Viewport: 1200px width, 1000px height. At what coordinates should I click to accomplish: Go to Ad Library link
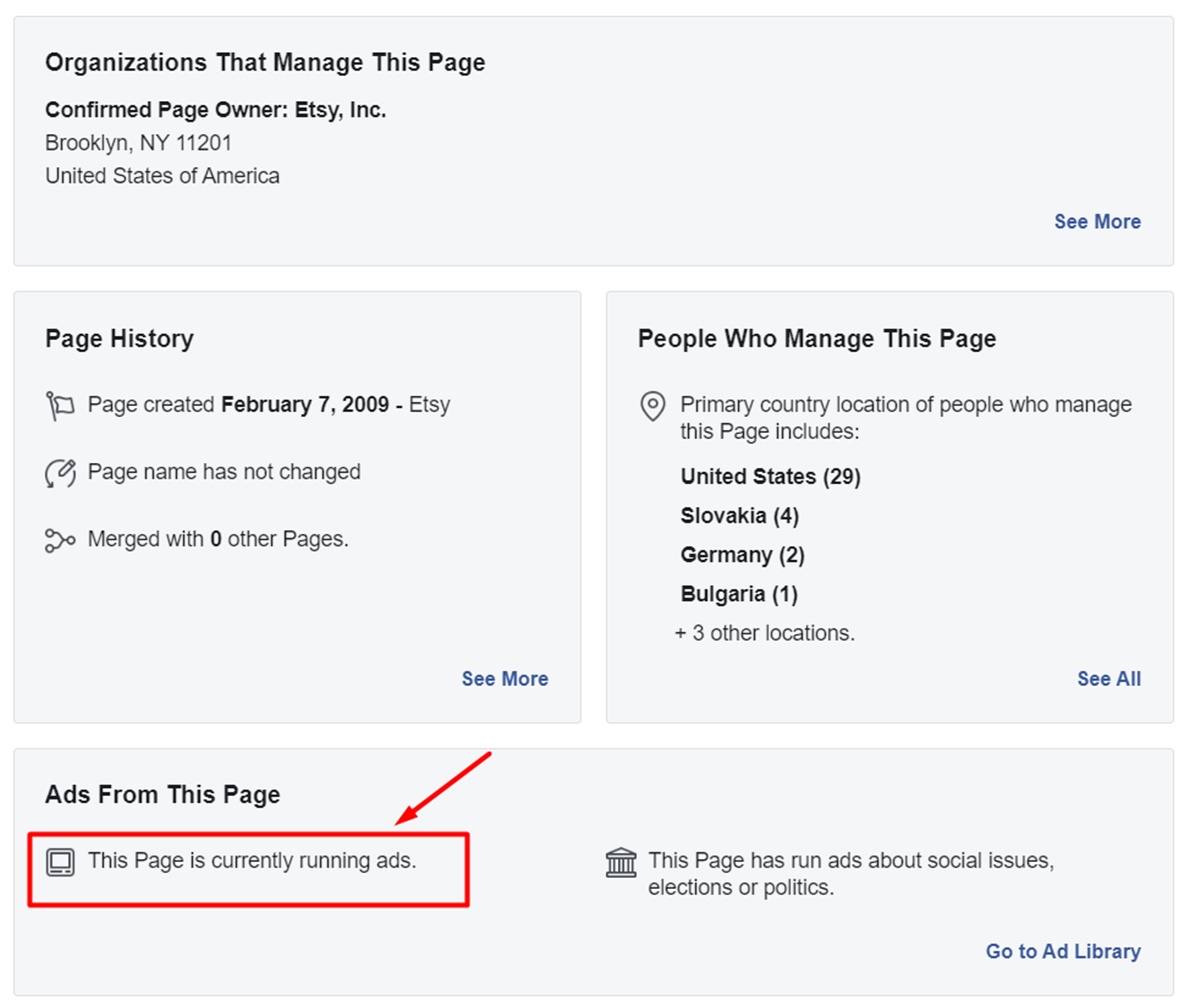point(1063,951)
